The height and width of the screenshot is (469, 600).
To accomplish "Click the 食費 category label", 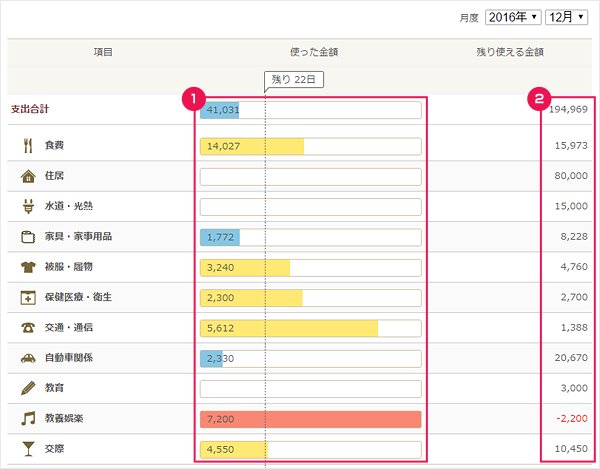I will (x=55, y=146).
